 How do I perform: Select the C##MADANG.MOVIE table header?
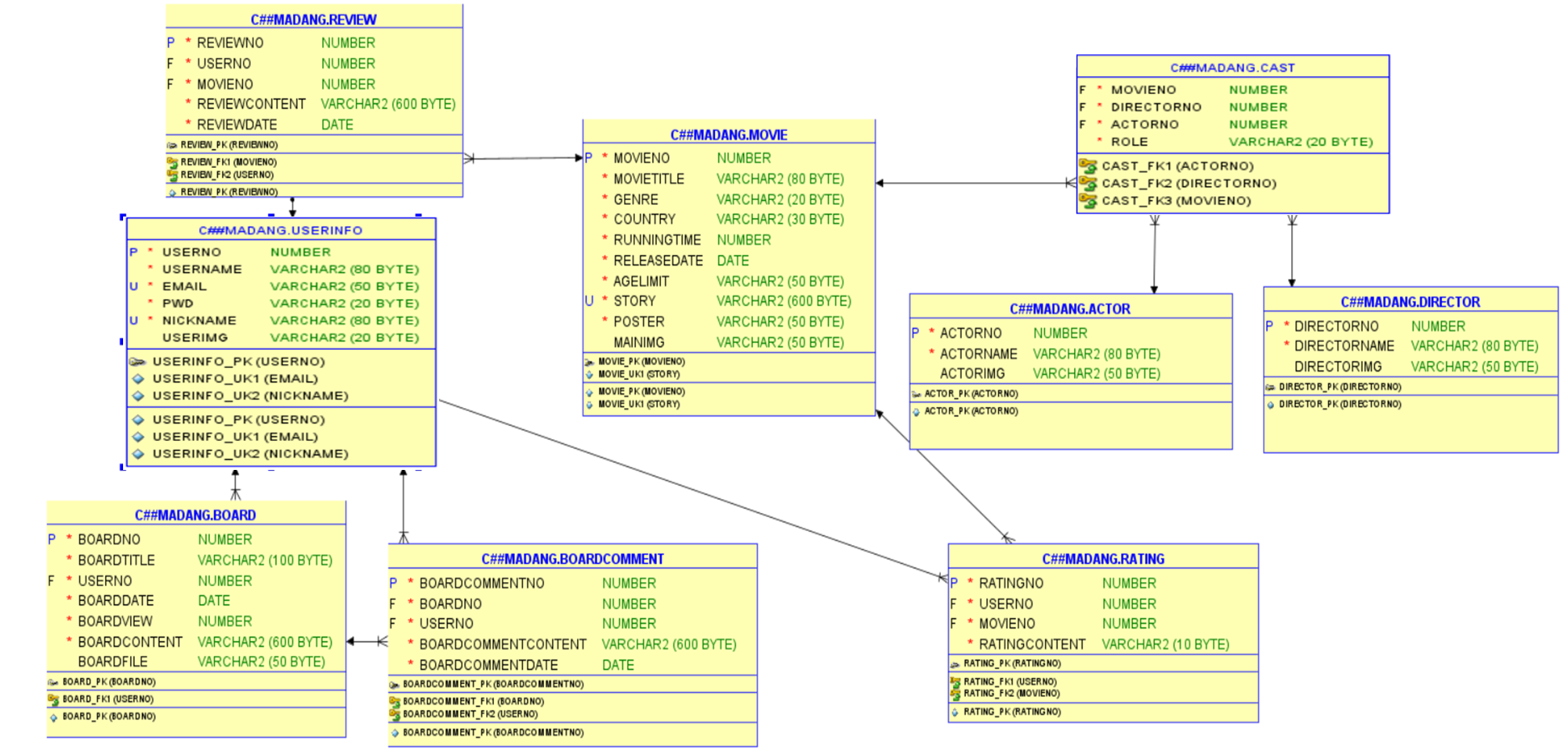[728, 134]
